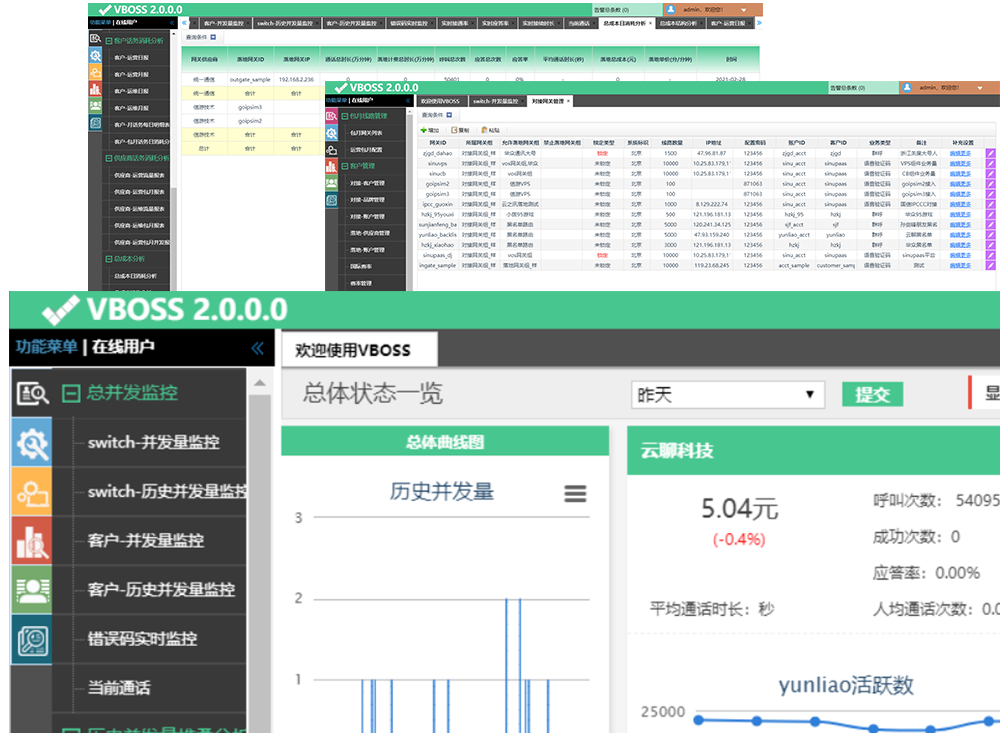Click the purple edit icon in the ingate_sample row

990,265
